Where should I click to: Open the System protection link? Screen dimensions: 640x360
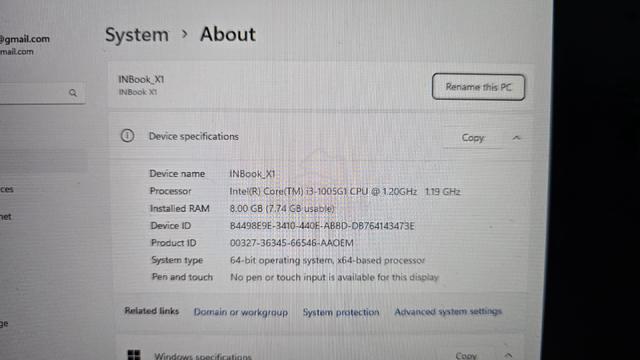coord(341,312)
